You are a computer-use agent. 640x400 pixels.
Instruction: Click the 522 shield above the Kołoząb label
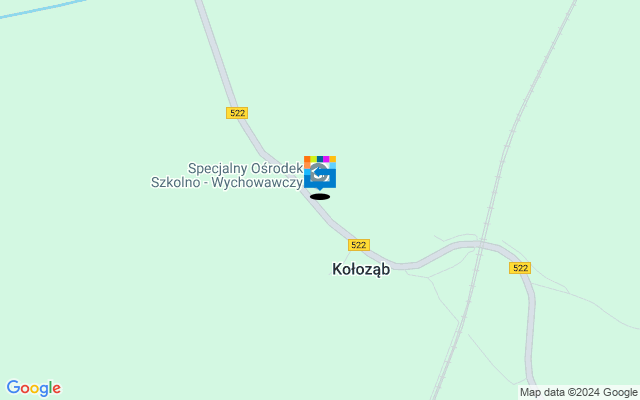(359, 245)
